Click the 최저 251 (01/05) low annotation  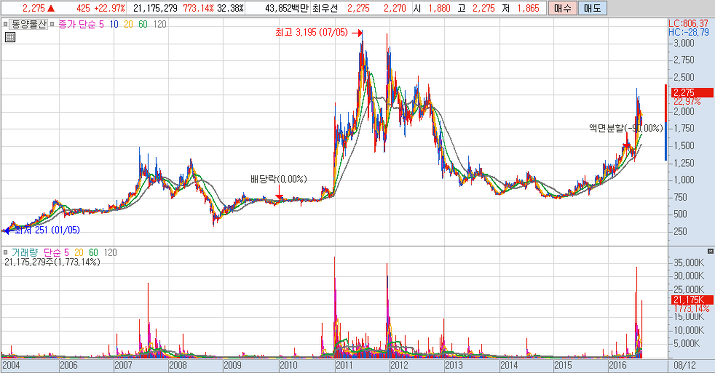click(x=47, y=230)
